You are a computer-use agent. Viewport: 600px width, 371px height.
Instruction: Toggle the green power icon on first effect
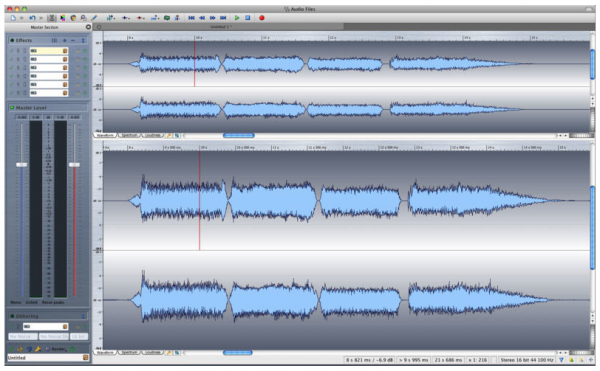coord(85,51)
